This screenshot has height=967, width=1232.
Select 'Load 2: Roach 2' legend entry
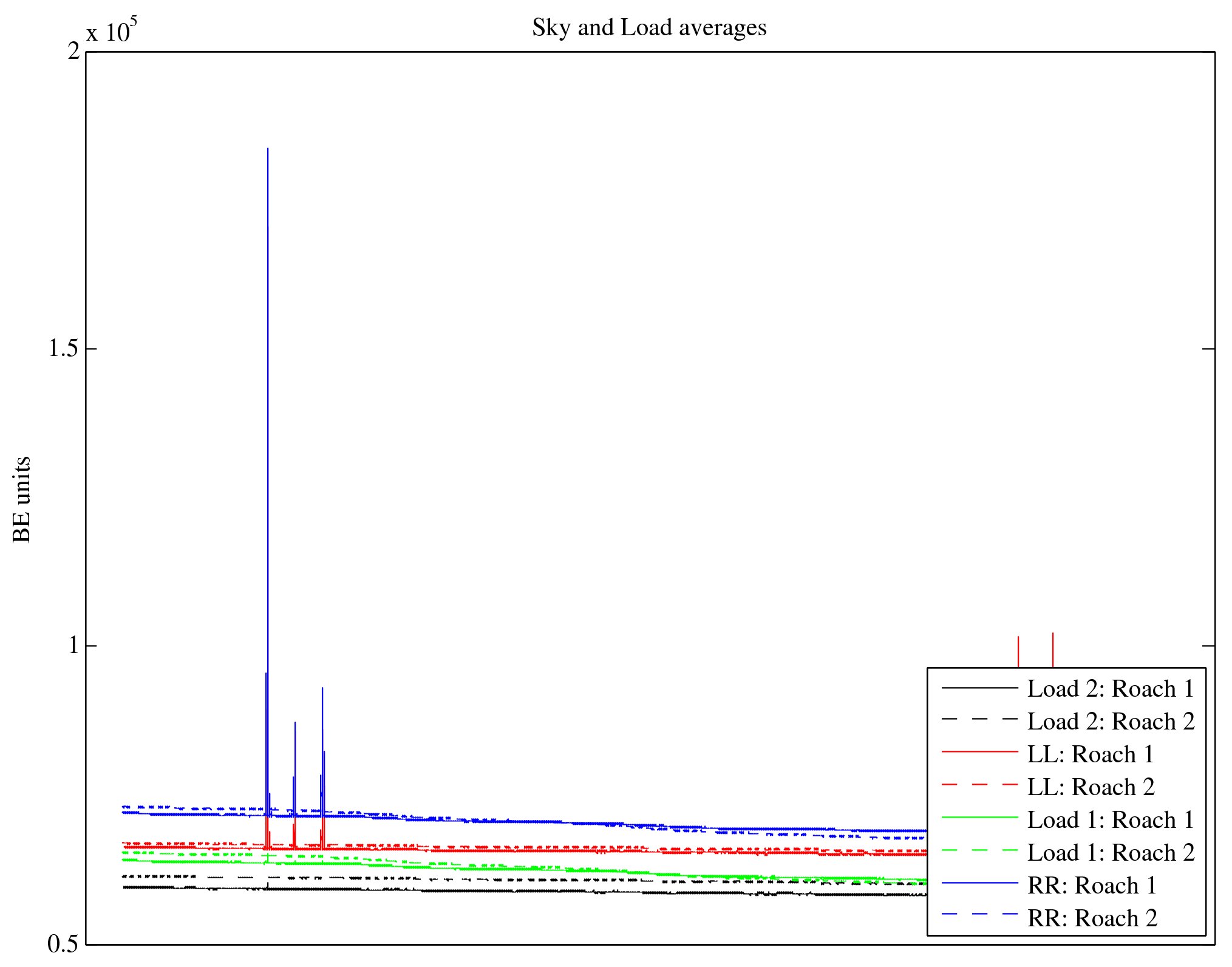click(x=1111, y=722)
